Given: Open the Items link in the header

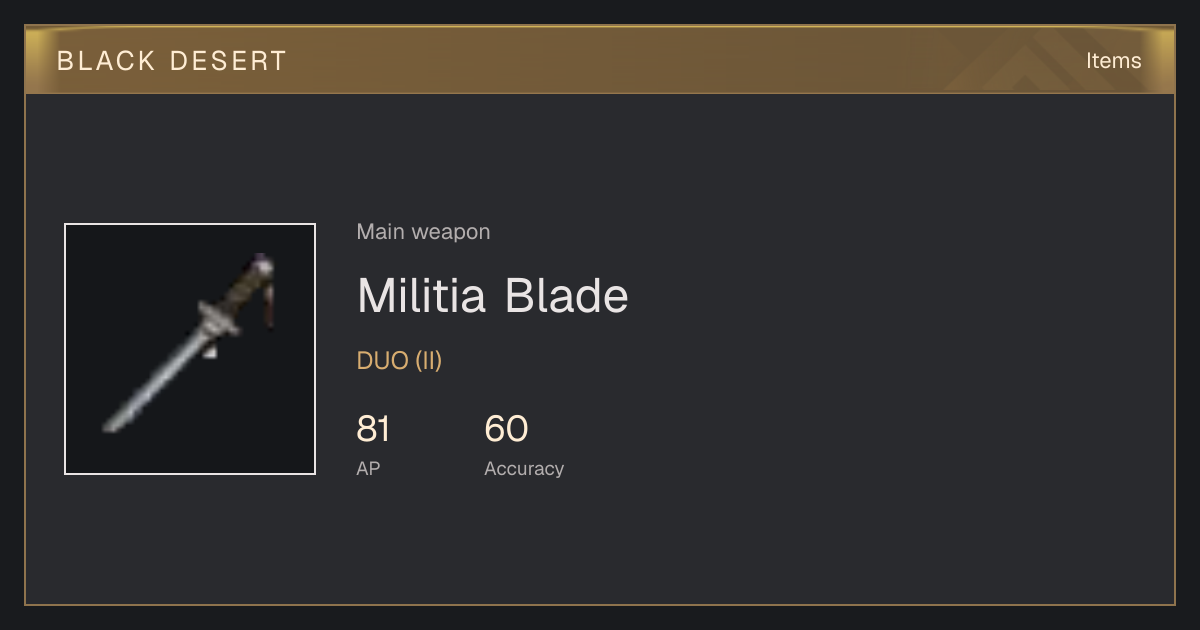Looking at the screenshot, I should point(1113,61).
